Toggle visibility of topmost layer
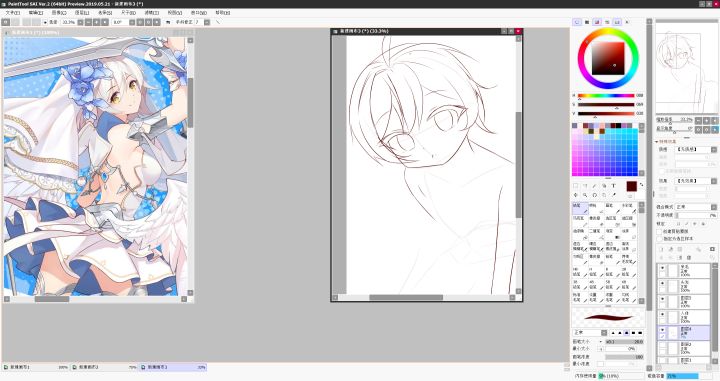 663,268
